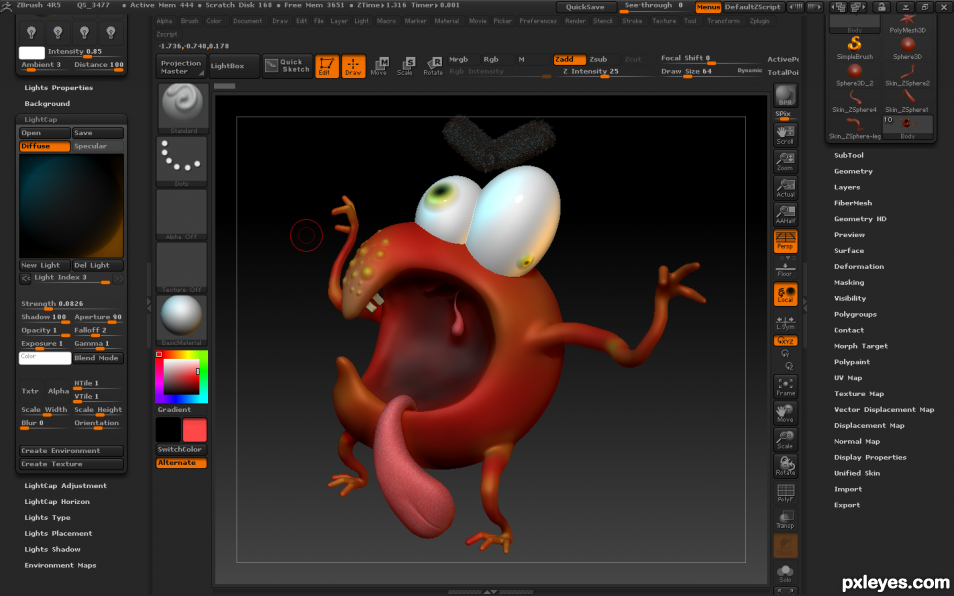This screenshot has height=596, width=954.
Task: Toggle XYZ rotation mode
Action: 785,341
